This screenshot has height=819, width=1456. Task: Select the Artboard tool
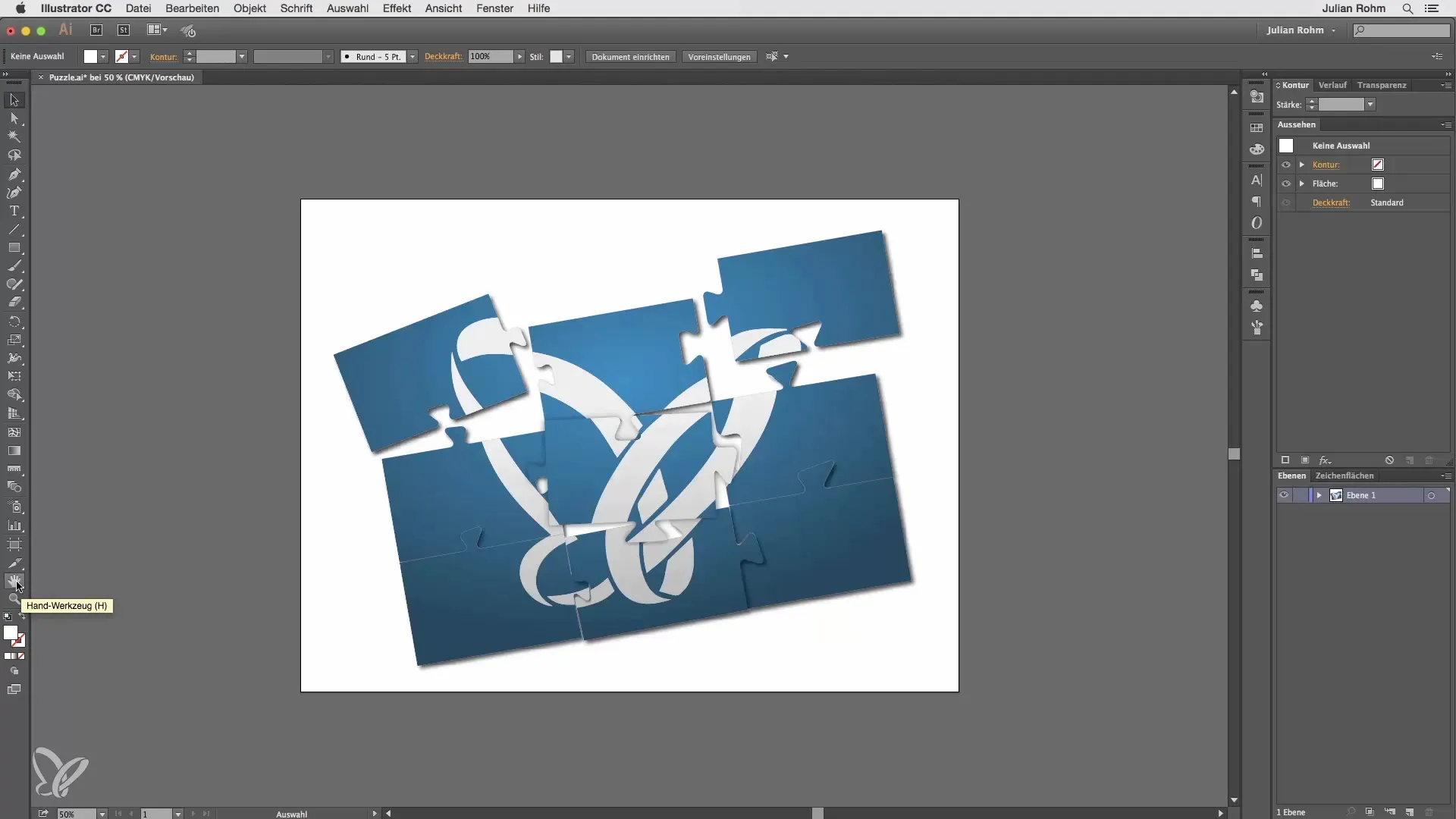(x=14, y=544)
